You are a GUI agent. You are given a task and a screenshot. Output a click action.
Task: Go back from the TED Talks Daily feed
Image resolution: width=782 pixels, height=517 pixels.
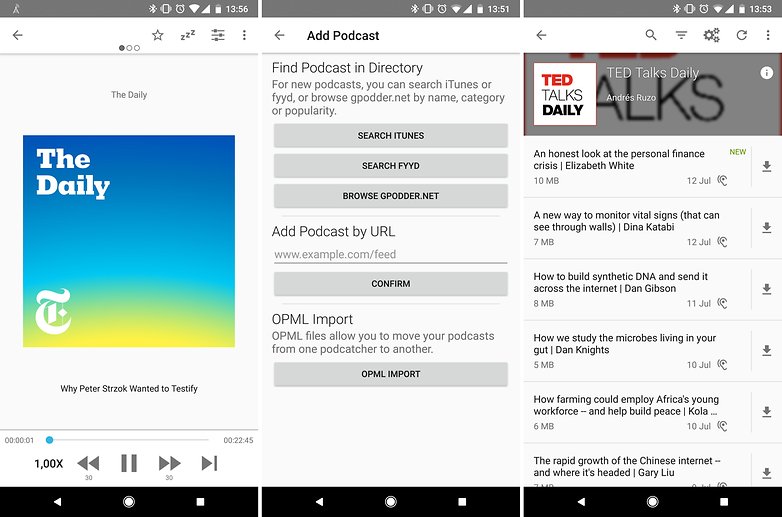coord(541,35)
